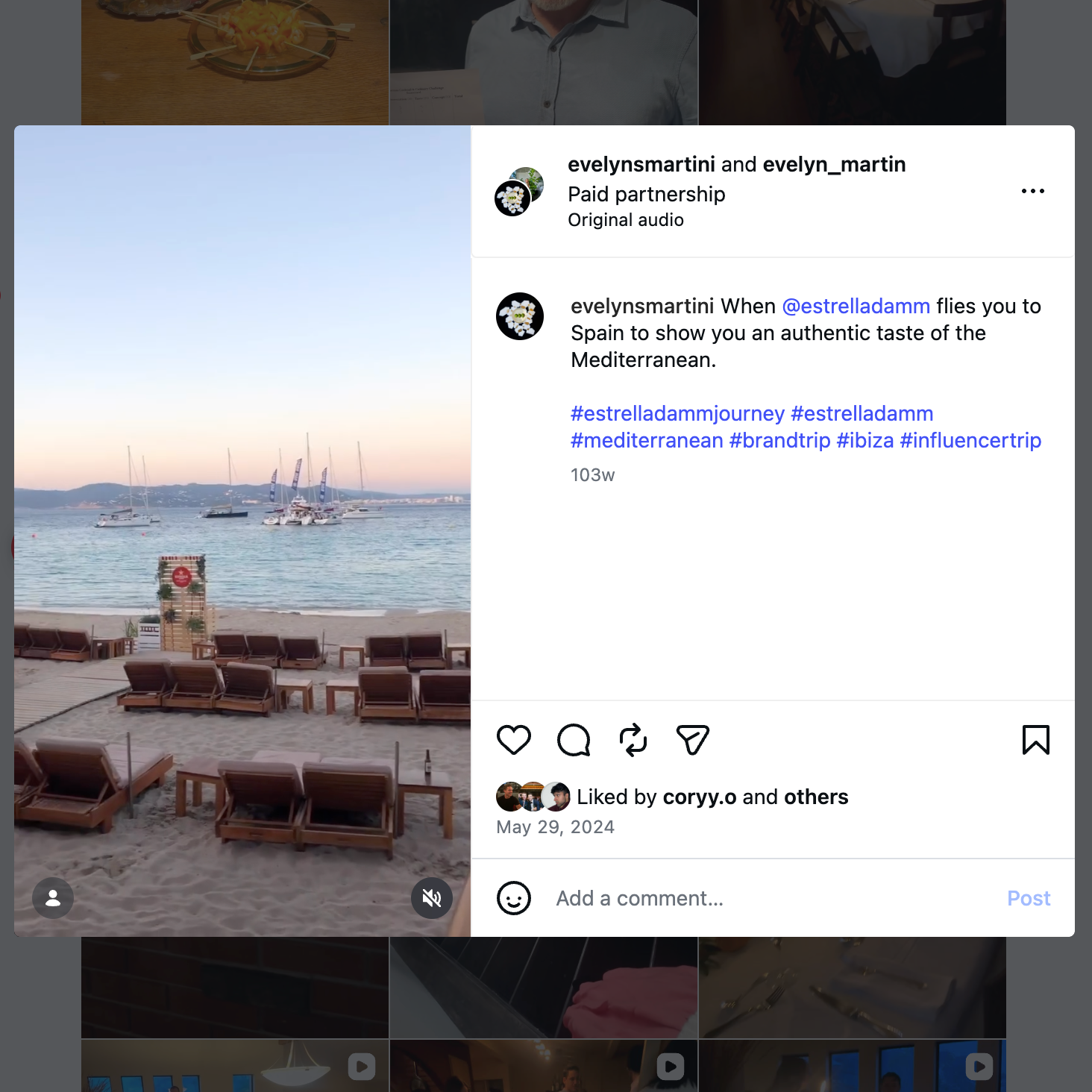Image resolution: width=1092 pixels, height=1092 pixels.
Task: Open background grid thumbnail of man in shirt
Action: 544,63
